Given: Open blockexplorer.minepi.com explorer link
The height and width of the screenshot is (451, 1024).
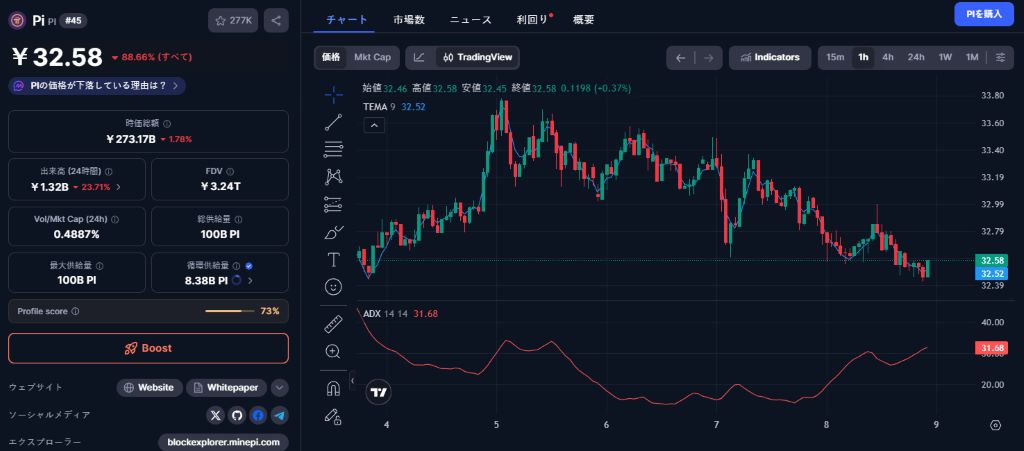Looking at the screenshot, I should (223, 442).
